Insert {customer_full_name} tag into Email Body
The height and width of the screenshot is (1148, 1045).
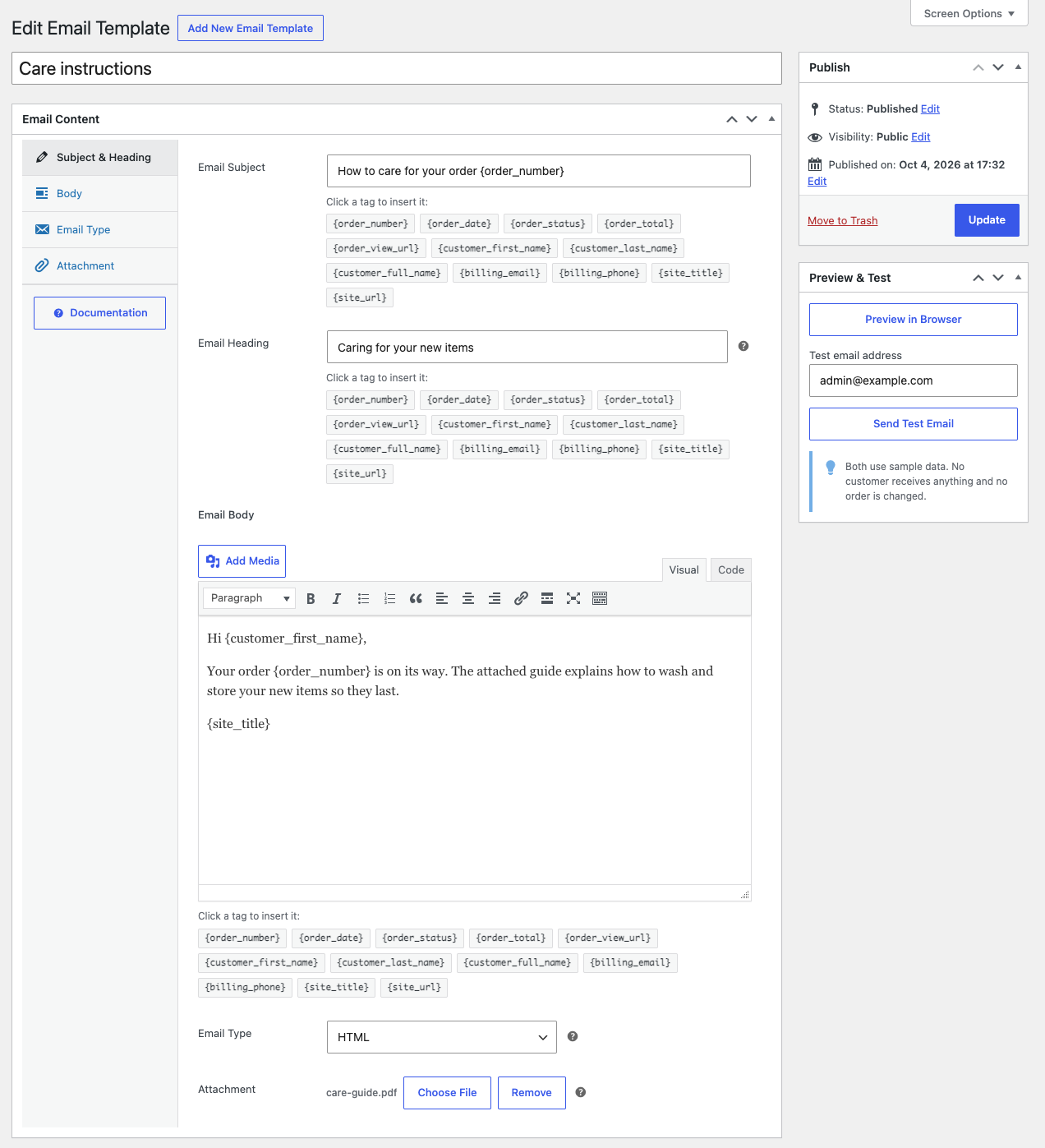click(x=517, y=962)
